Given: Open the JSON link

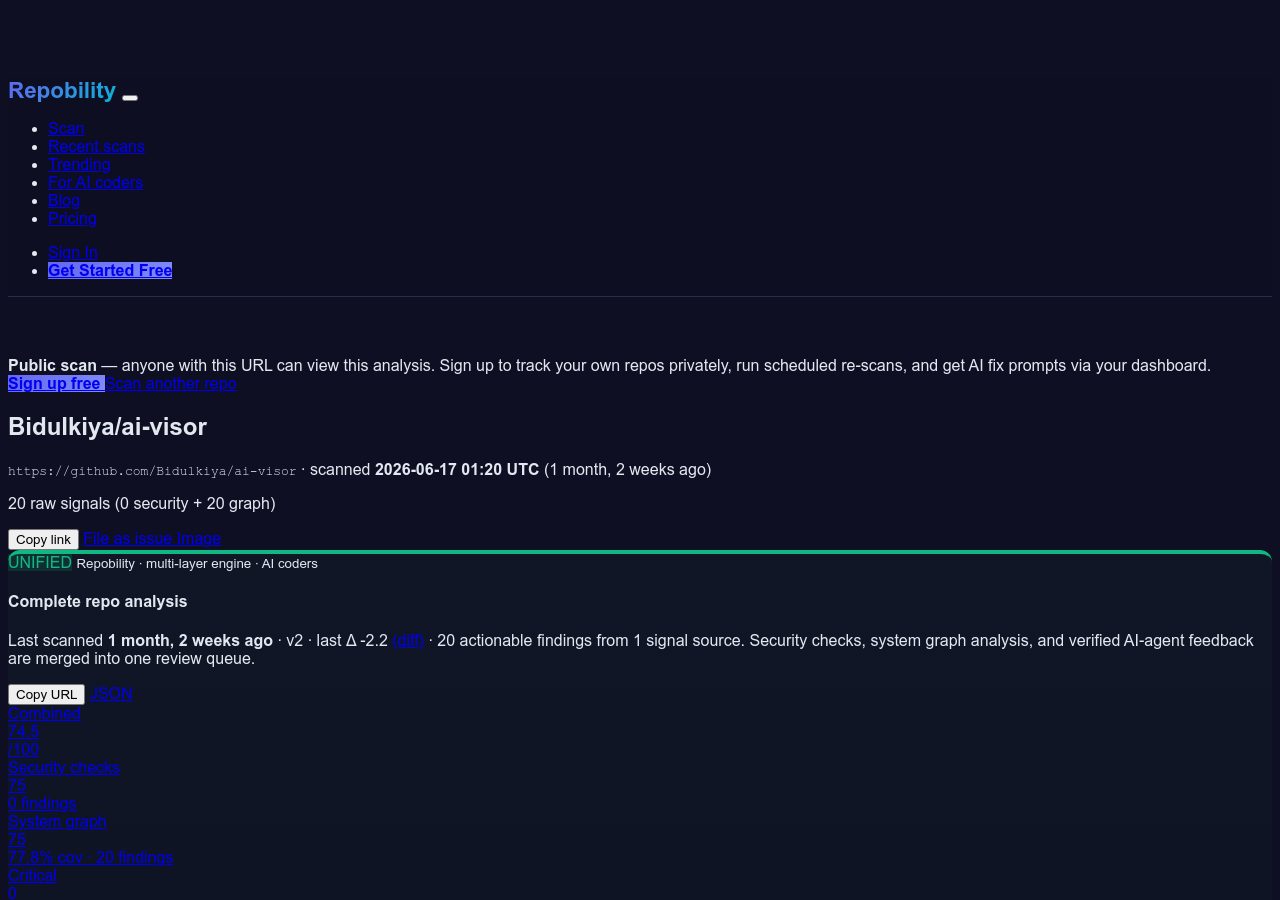Looking at the screenshot, I should coord(111,693).
